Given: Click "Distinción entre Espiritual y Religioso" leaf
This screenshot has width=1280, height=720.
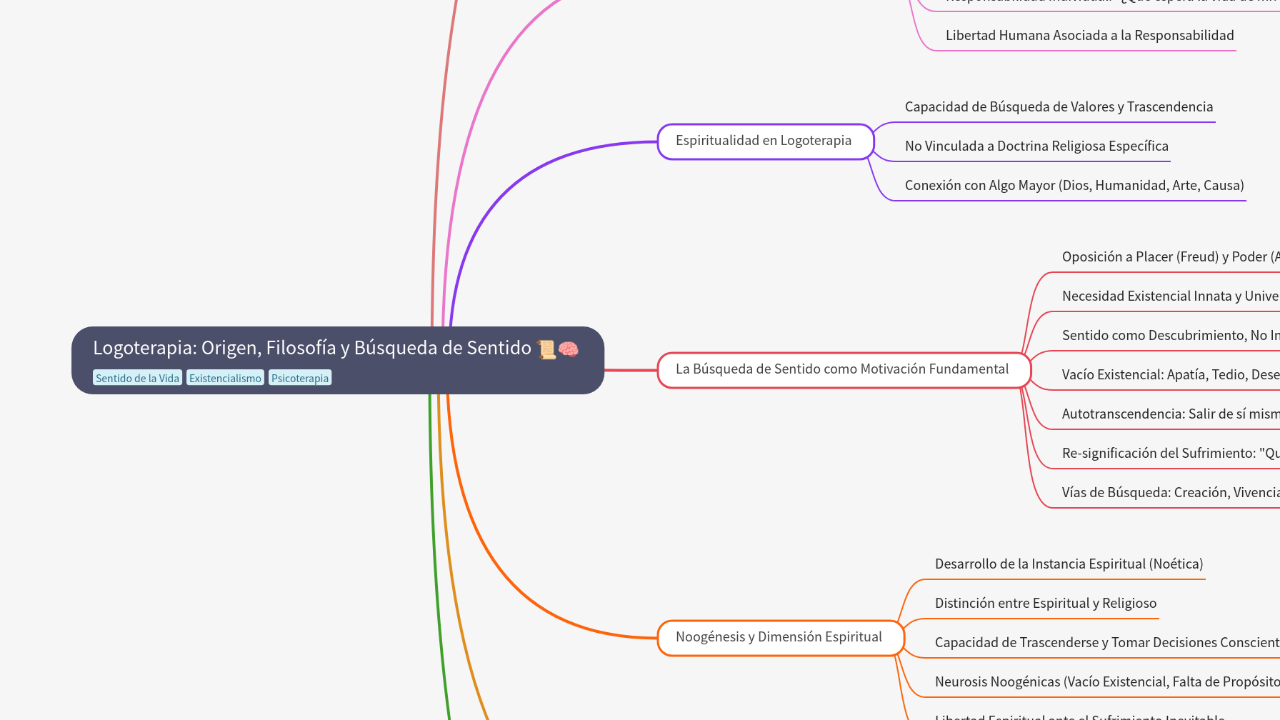Looking at the screenshot, I should [x=1045, y=603].
